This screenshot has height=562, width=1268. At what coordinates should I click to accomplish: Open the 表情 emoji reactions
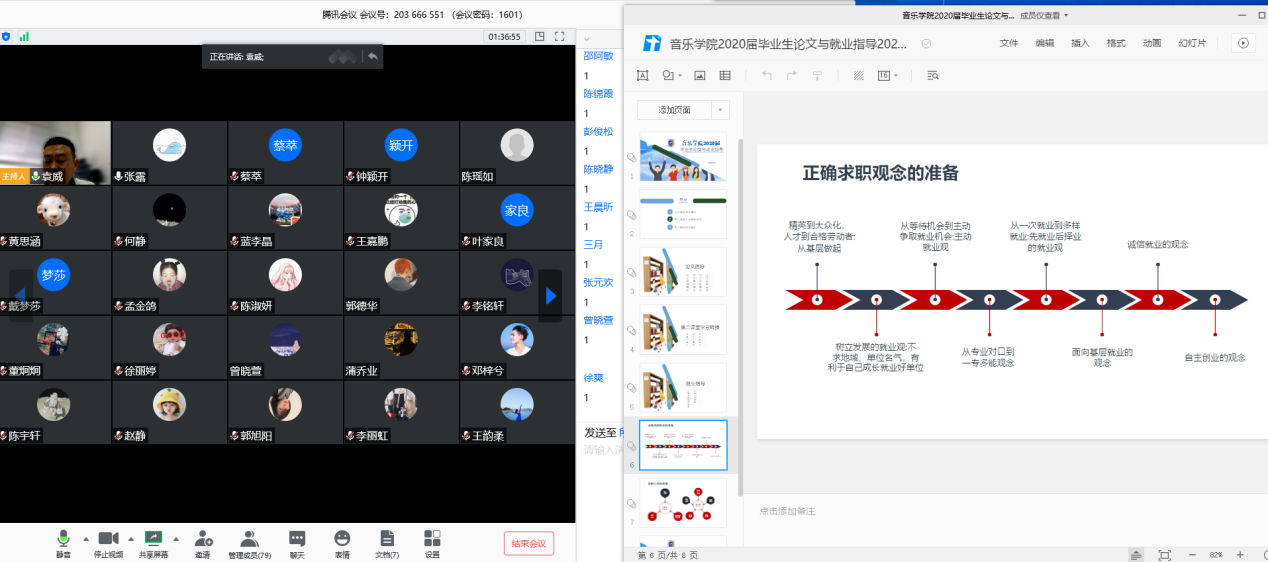point(342,543)
